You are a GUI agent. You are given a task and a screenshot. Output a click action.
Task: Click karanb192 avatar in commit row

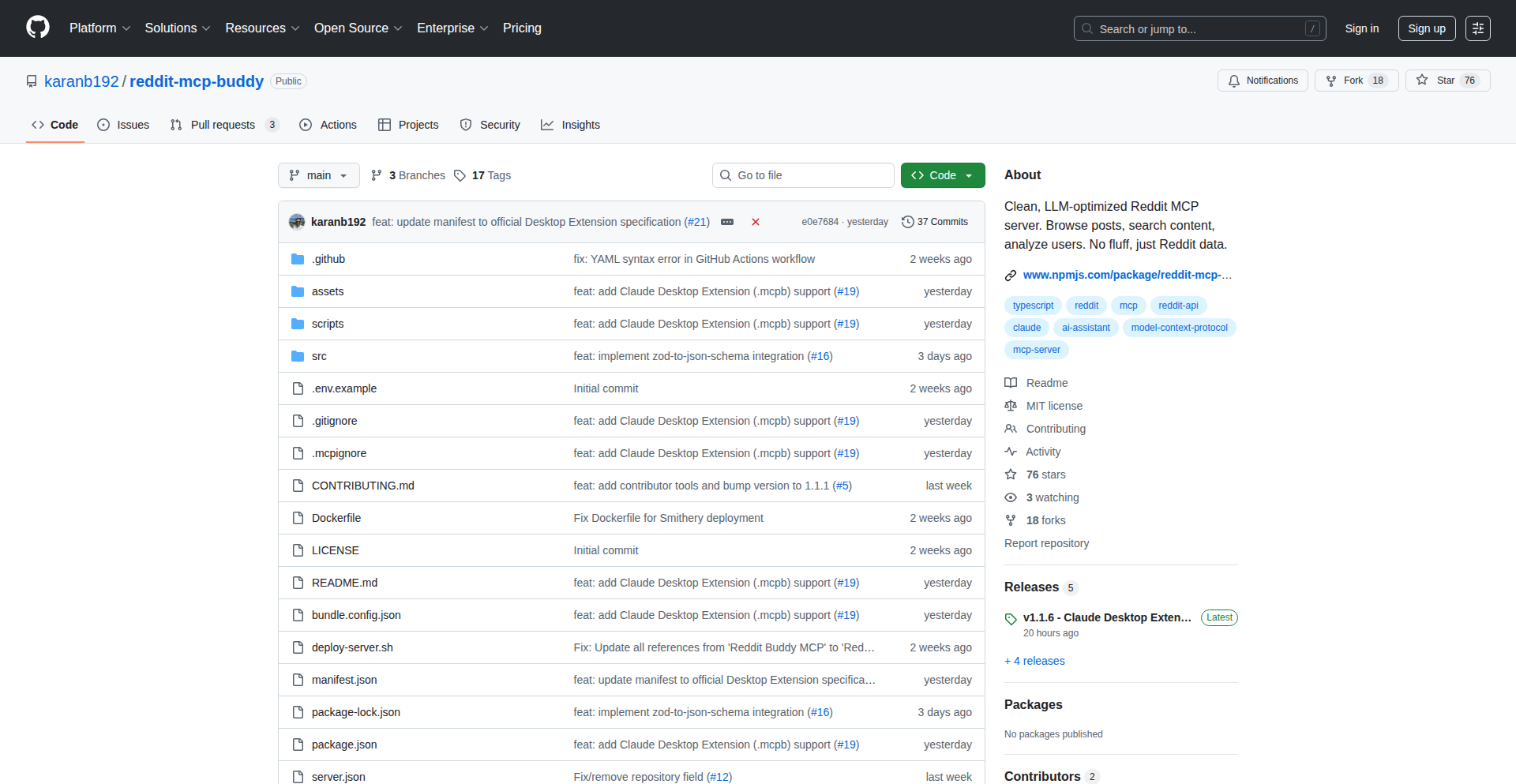297,222
